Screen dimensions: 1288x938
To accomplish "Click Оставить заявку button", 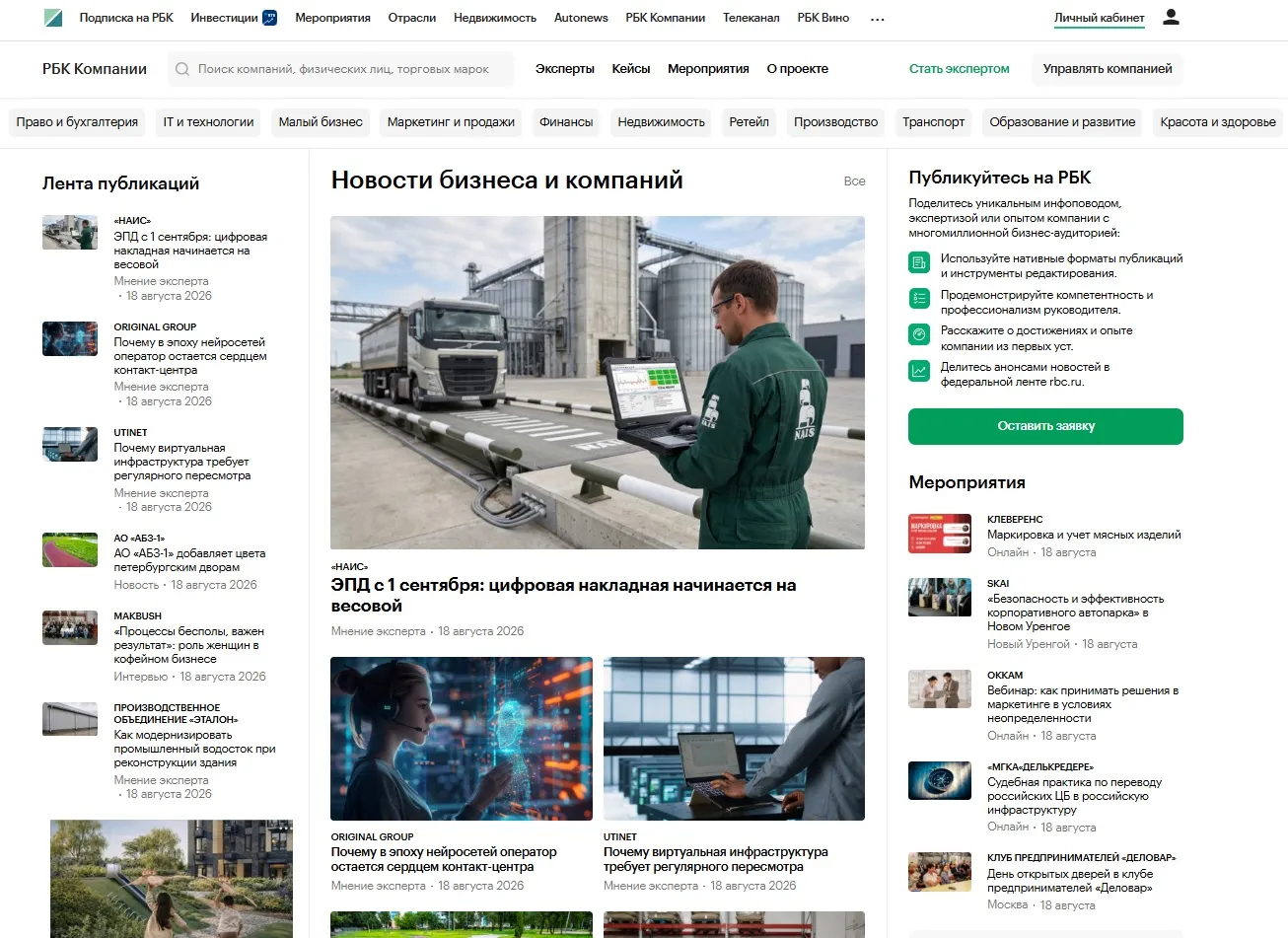I will [x=1045, y=426].
